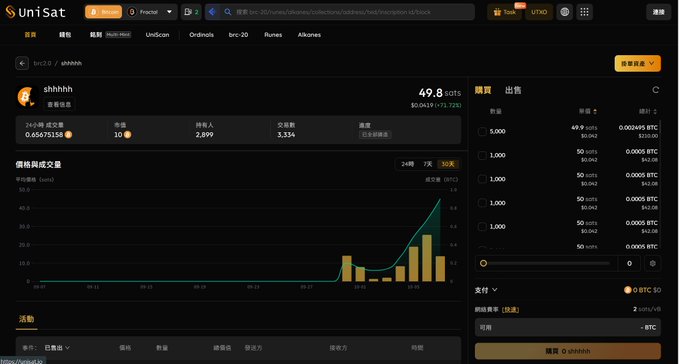Open settings gear beside amount field
The height and width of the screenshot is (364, 679).
click(653, 263)
